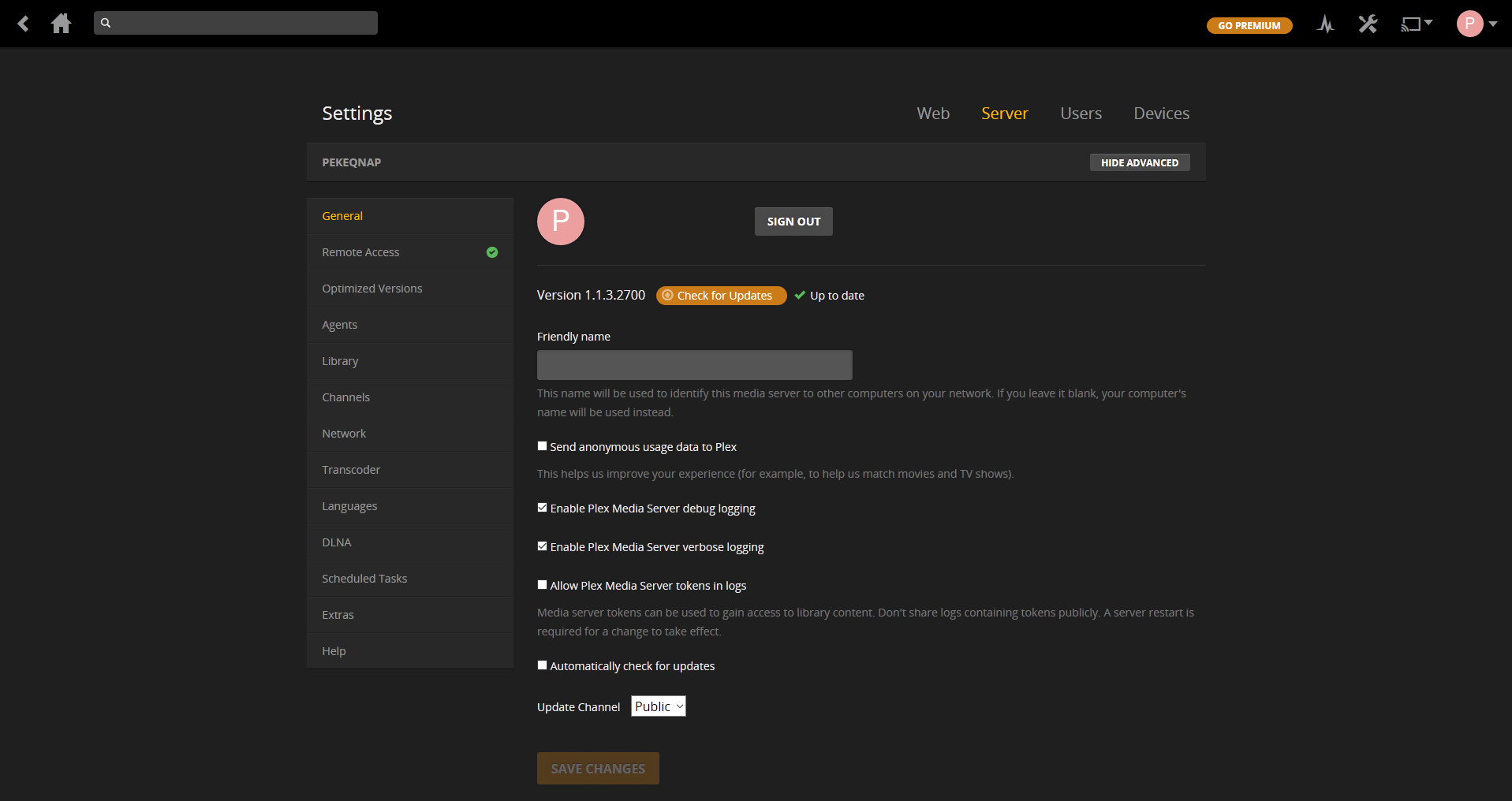
Task: Switch to the Users tab
Action: tap(1081, 114)
